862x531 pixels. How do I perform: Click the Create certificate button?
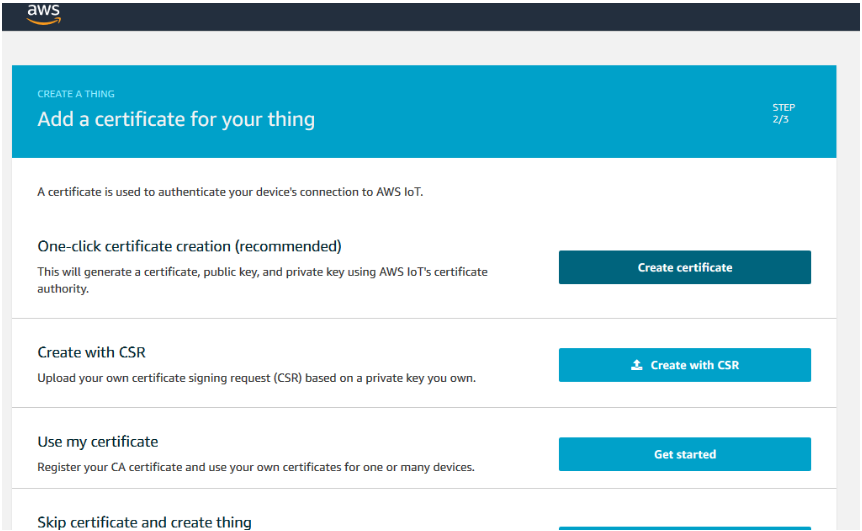coord(684,268)
